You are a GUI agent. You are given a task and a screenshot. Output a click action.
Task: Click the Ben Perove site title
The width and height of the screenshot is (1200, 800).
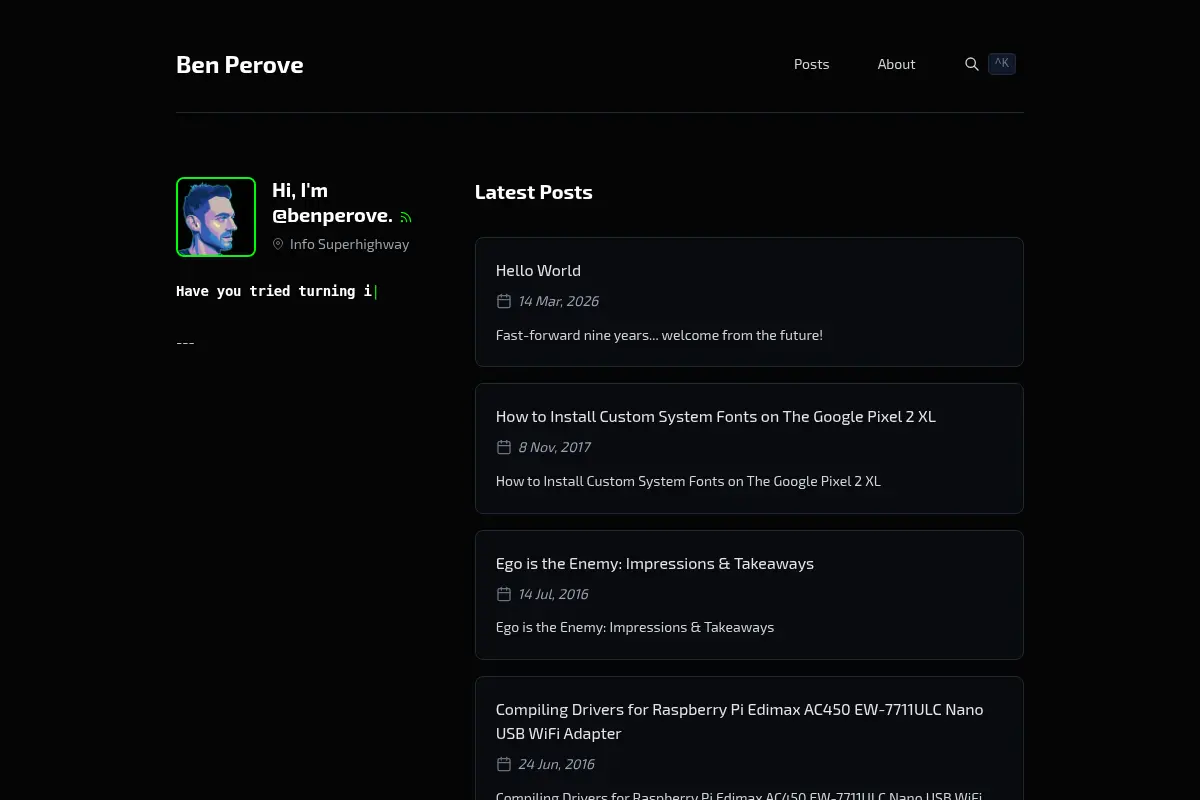[240, 65]
